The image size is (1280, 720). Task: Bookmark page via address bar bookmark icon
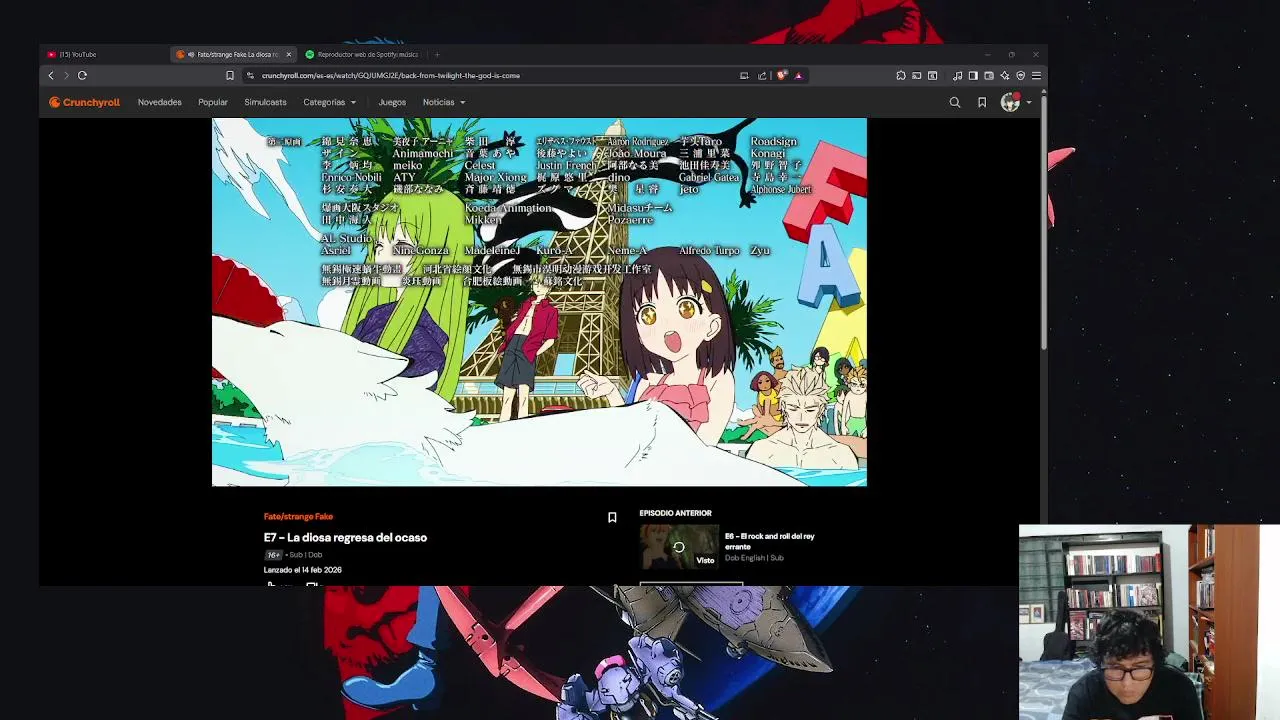click(x=230, y=75)
